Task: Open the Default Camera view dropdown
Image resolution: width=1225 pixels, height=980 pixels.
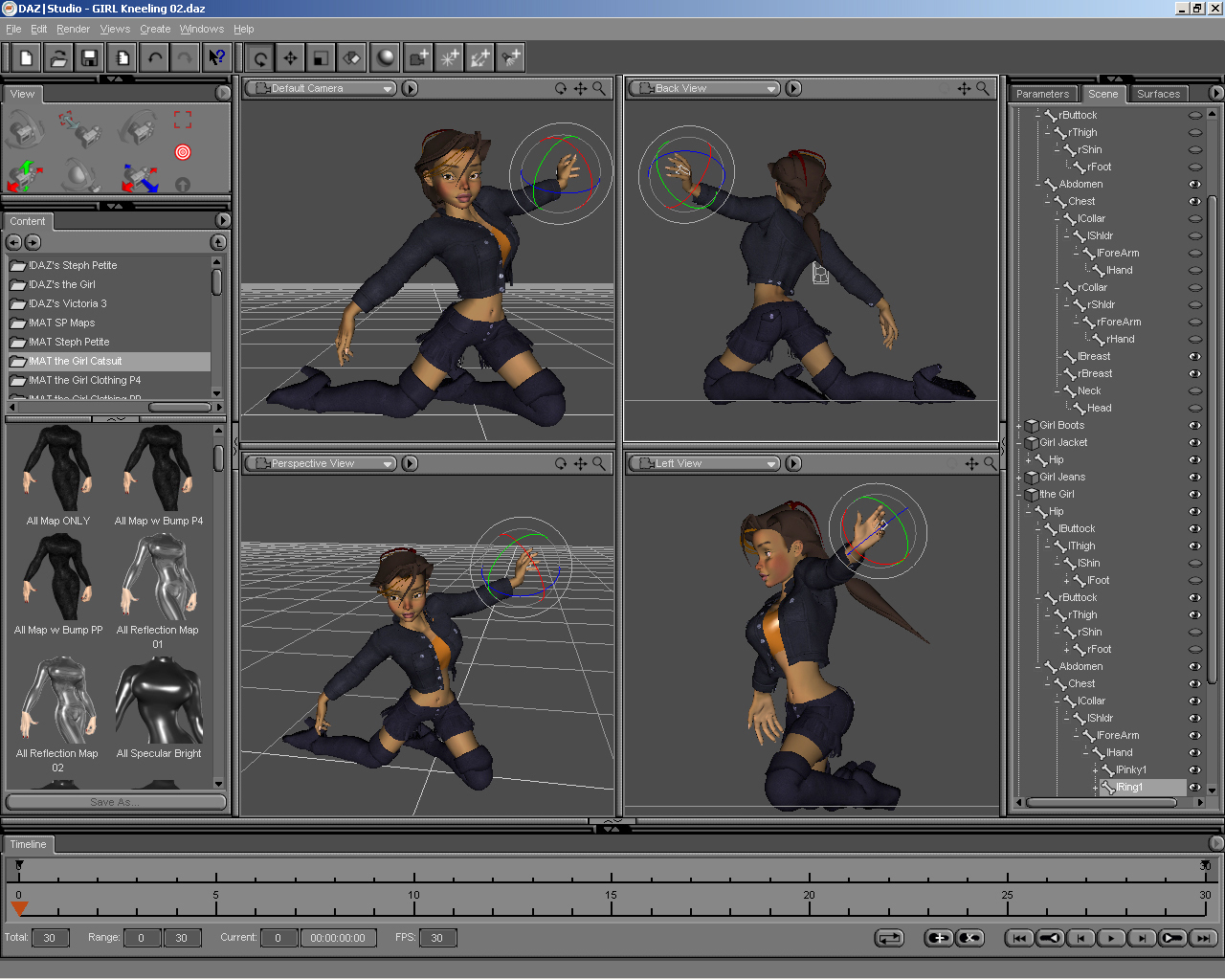Action: pos(322,89)
